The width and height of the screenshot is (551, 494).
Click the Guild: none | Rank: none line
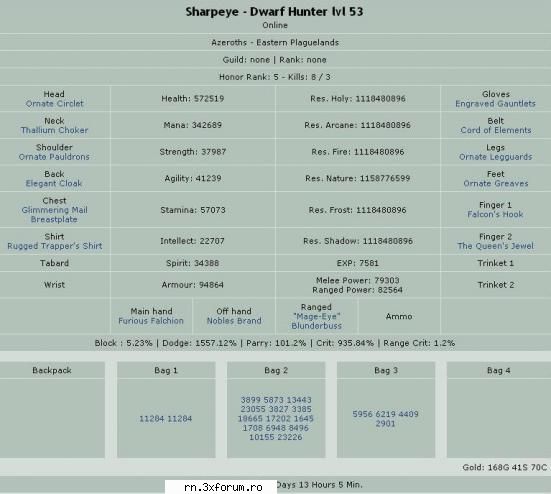pos(274,60)
